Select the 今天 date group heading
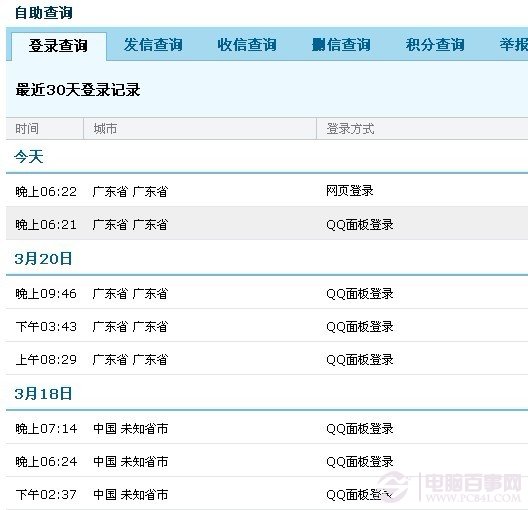Image resolution: width=528 pixels, height=510 pixels. [x=29, y=157]
